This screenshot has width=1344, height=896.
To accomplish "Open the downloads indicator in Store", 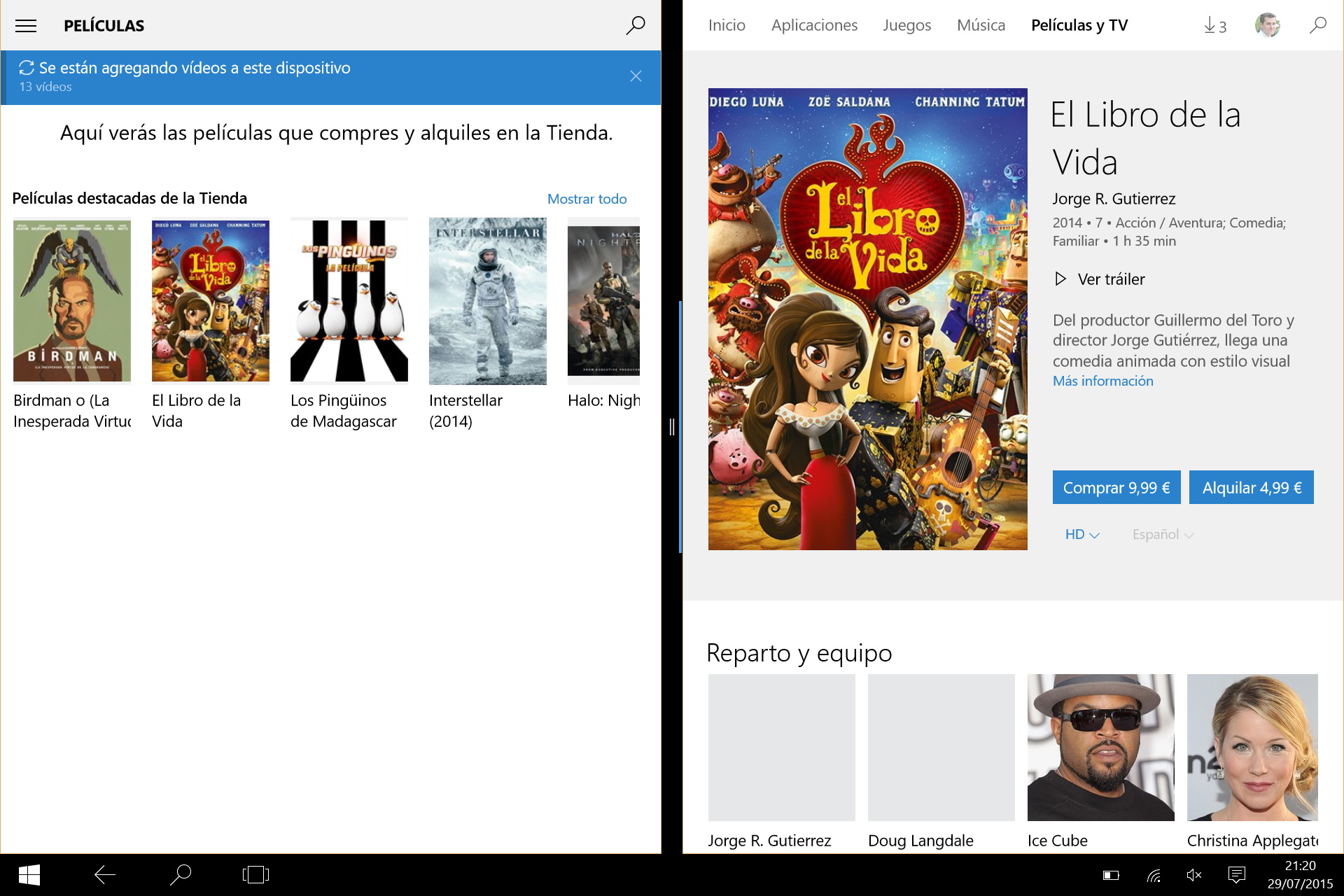I will pyautogui.click(x=1214, y=26).
